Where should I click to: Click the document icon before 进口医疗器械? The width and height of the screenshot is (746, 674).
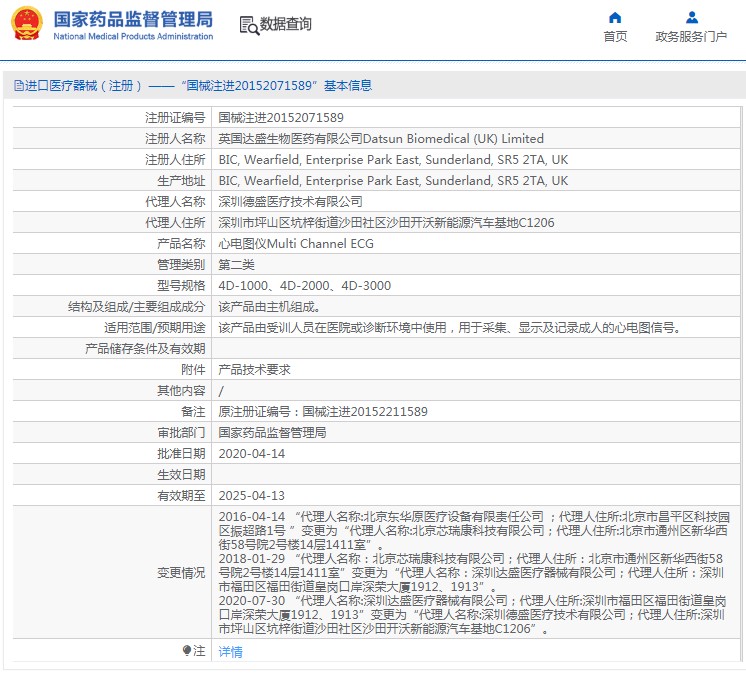point(19,86)
